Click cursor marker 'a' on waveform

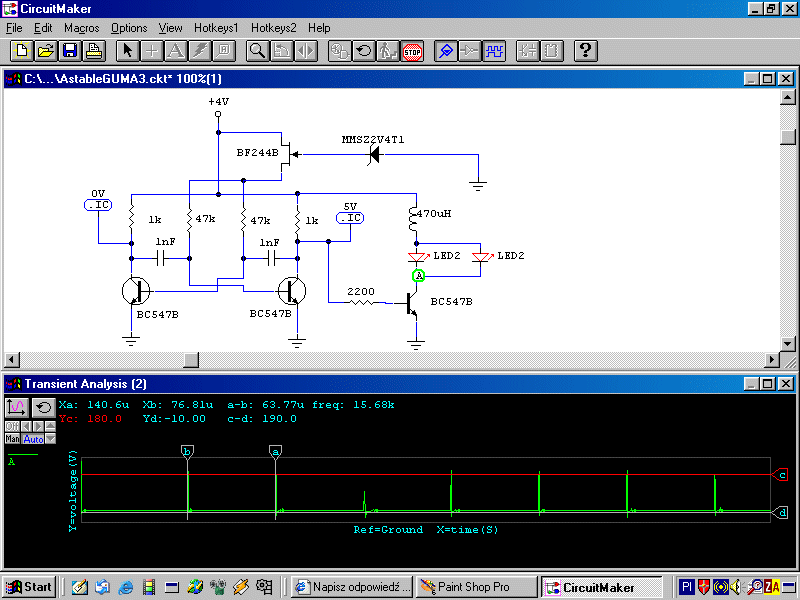[x=275, y=452]
